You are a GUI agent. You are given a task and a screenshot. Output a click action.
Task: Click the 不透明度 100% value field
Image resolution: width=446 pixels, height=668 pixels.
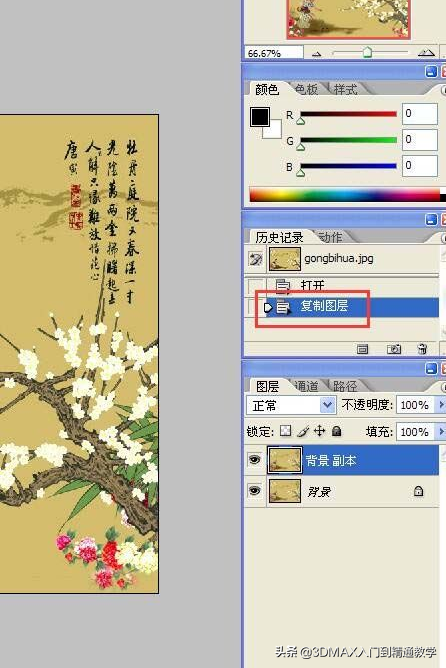coord(415,405)
